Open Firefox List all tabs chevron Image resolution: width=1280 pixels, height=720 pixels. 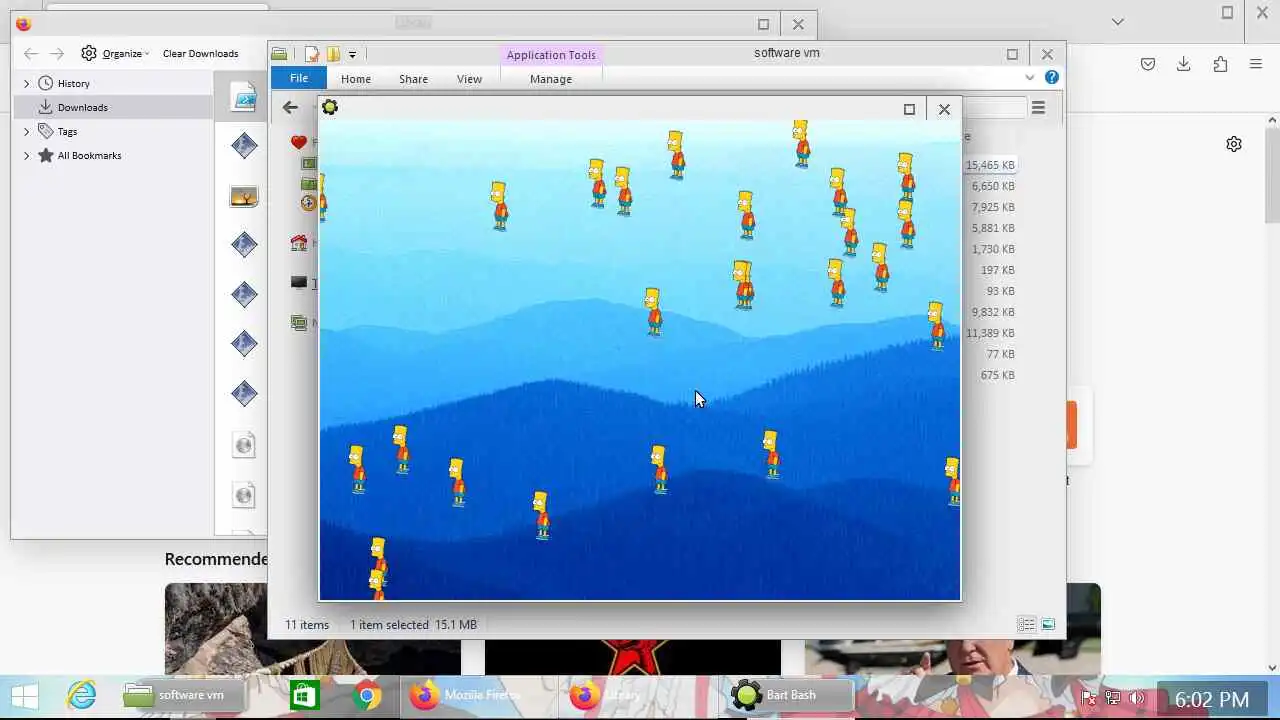pos(1118,21)
